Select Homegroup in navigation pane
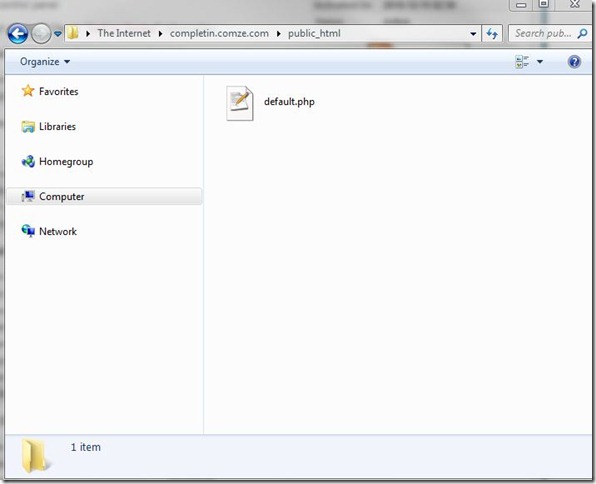Screen dimensions: 596x484 point(66,162)
